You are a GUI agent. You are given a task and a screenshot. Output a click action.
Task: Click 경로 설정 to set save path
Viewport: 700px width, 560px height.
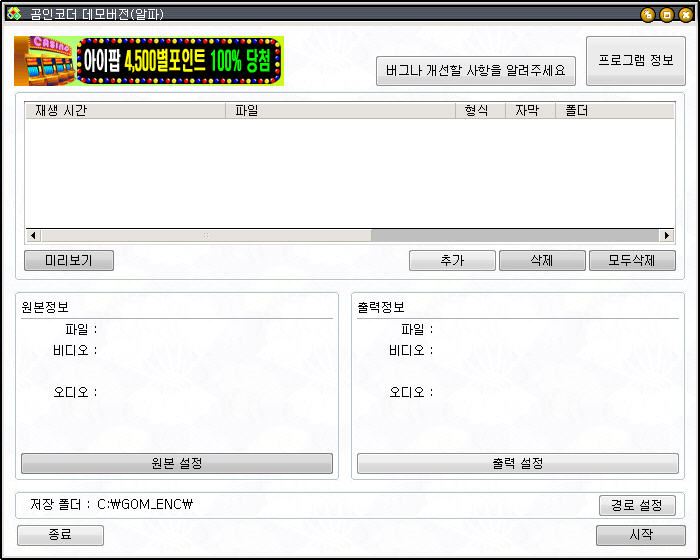tap(637, 506)
